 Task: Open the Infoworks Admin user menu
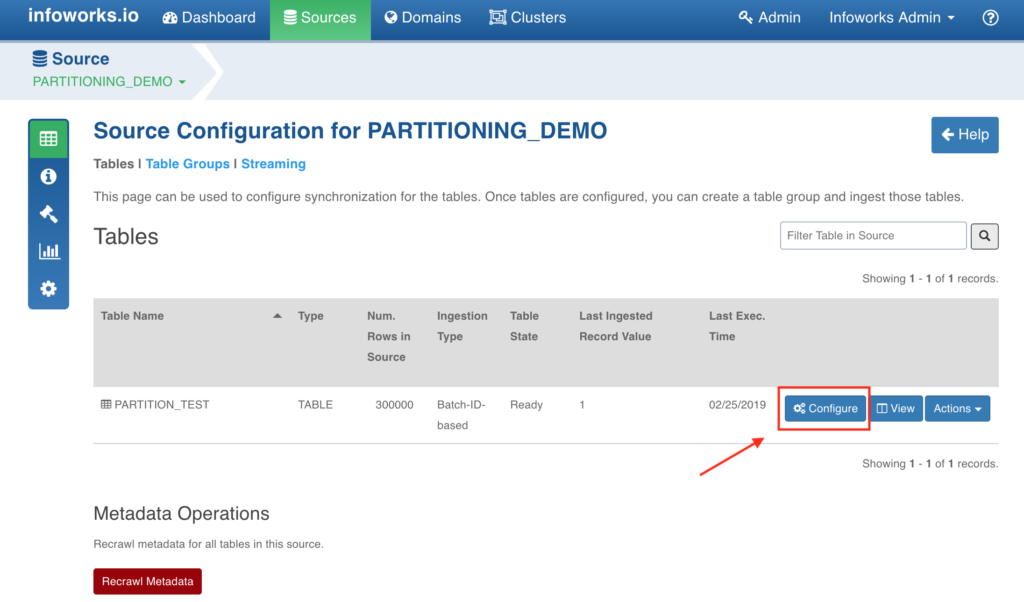[891, 18]
